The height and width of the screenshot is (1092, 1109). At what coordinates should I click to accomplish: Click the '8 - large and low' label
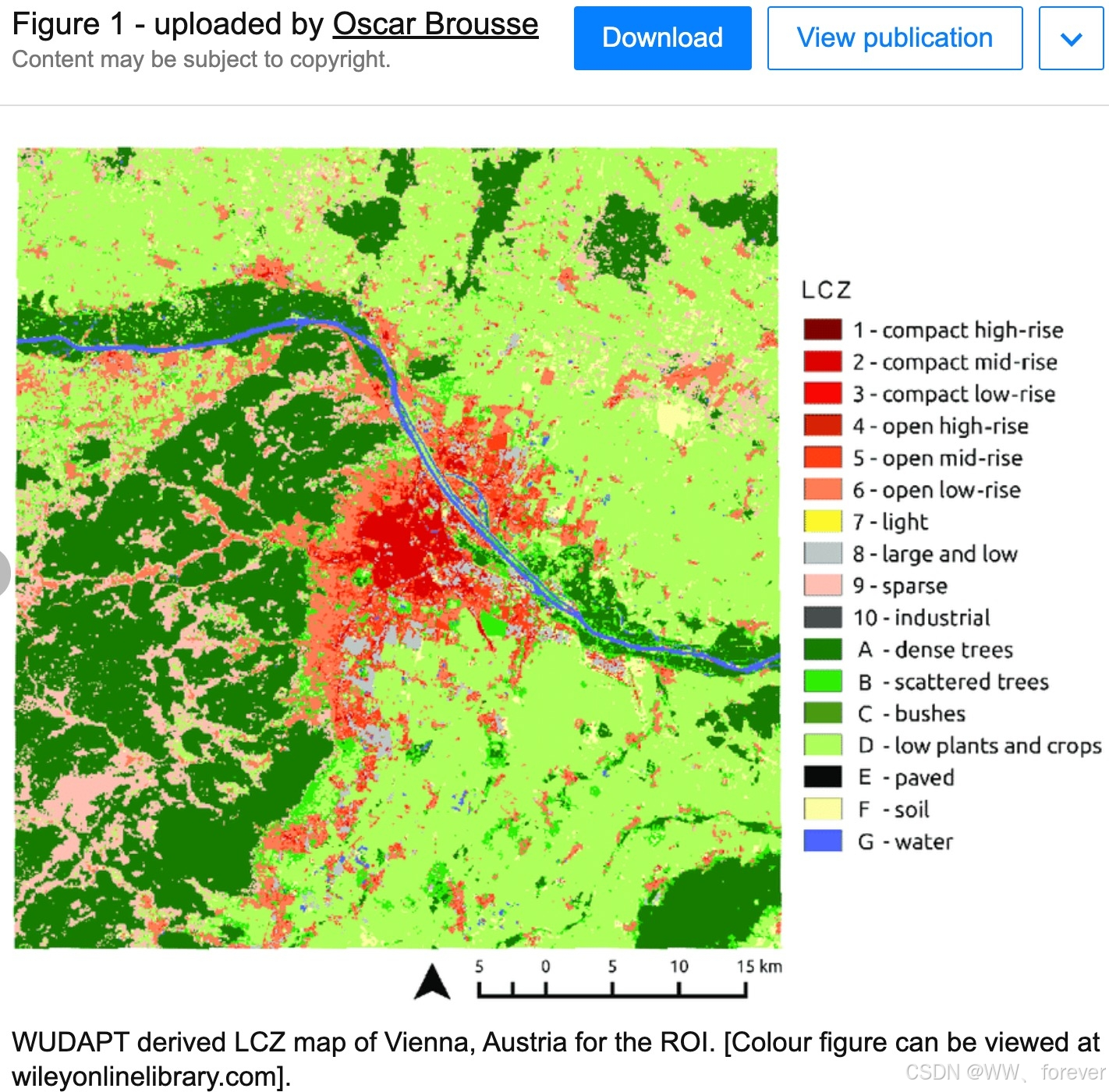(935, 554)
